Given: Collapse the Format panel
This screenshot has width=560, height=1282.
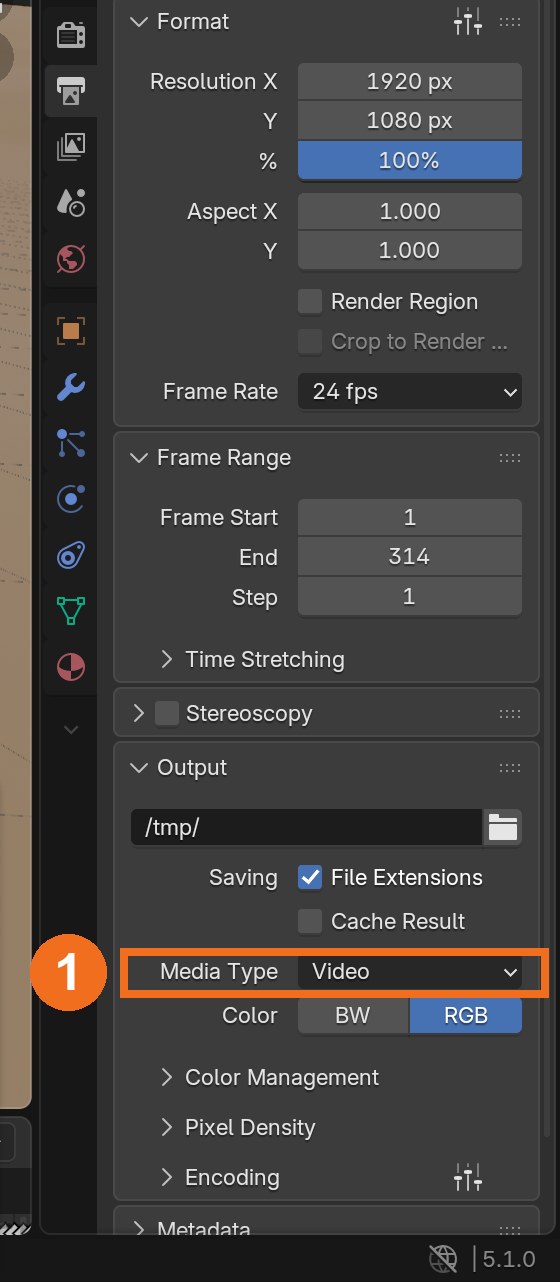Looking at the screenshot, I should coord(139,21).
